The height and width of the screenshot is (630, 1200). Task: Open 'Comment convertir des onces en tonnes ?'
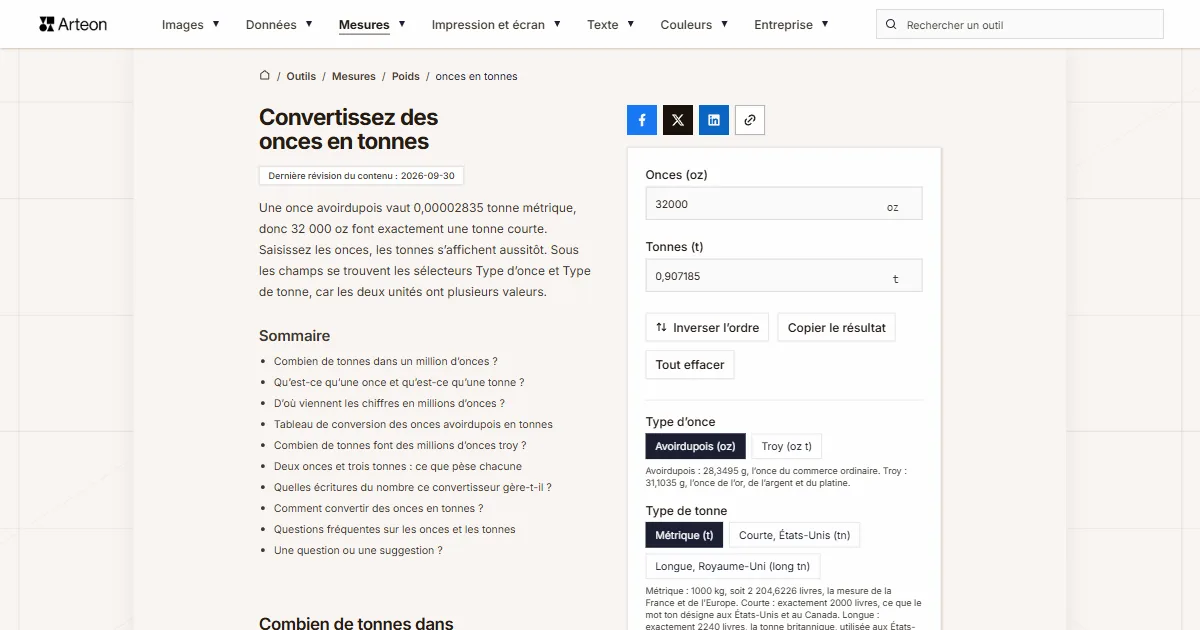[x=379, y=508]
